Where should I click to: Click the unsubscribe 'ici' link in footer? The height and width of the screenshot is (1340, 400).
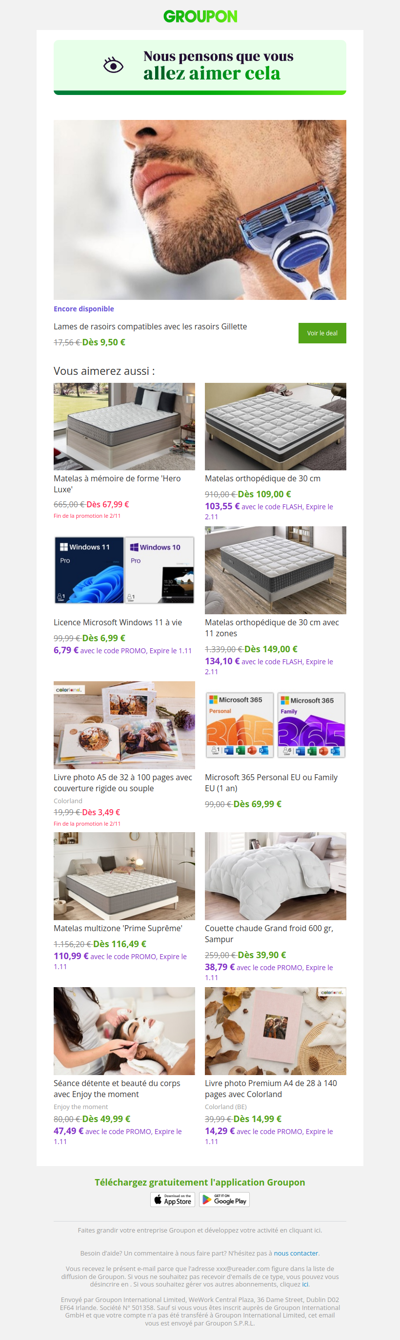(306, 1283)
